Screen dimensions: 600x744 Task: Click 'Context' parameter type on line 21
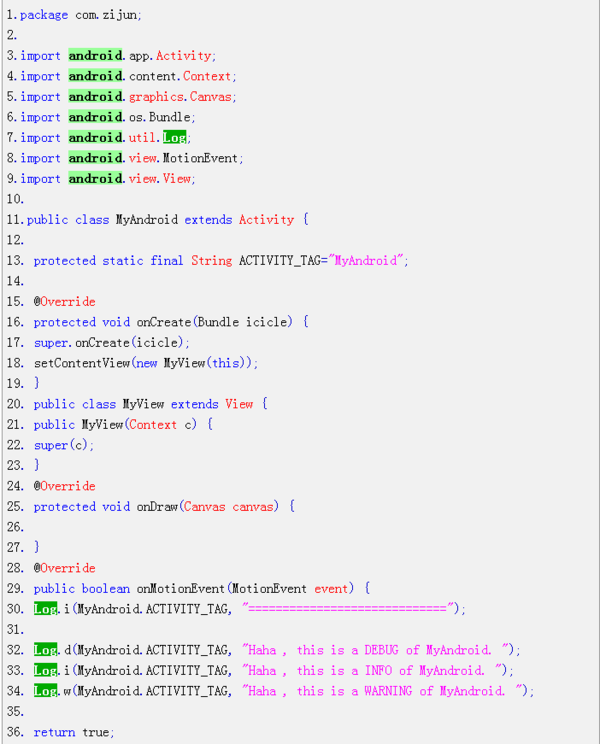coord(153,425)
